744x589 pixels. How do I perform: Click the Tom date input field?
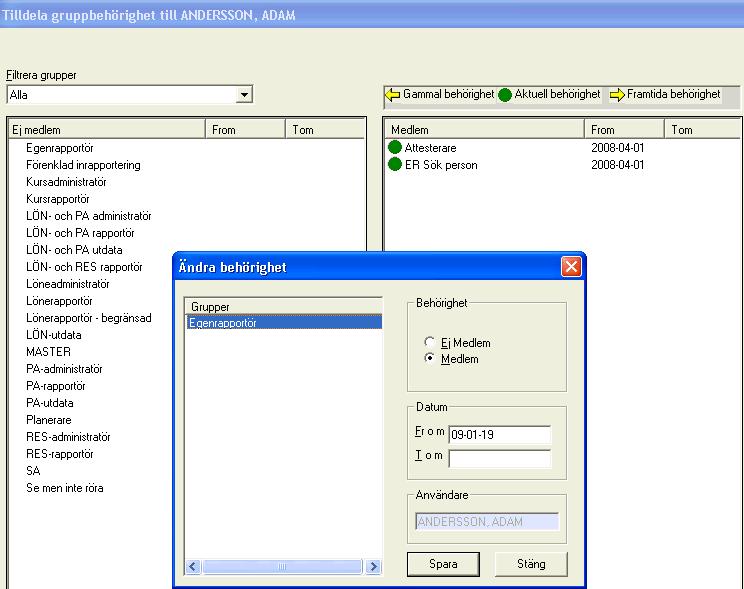click(500, 458)
